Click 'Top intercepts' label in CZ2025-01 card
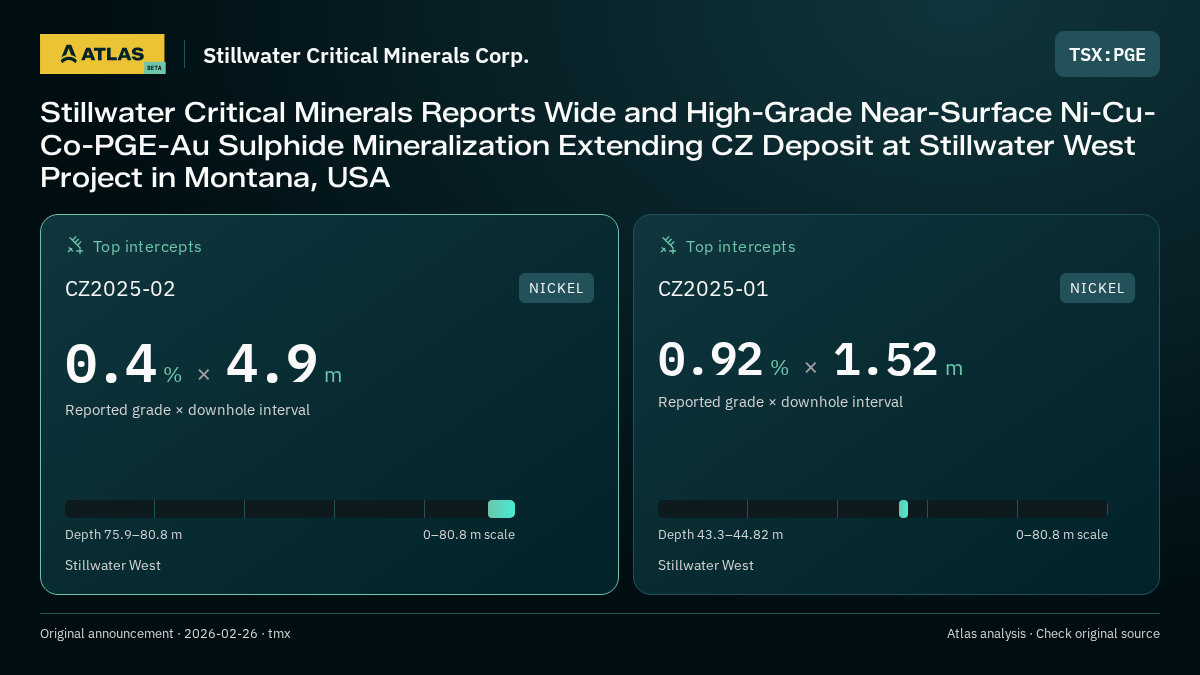The width and height of the screenshot is (1200, 675). [x=741, y=246]
